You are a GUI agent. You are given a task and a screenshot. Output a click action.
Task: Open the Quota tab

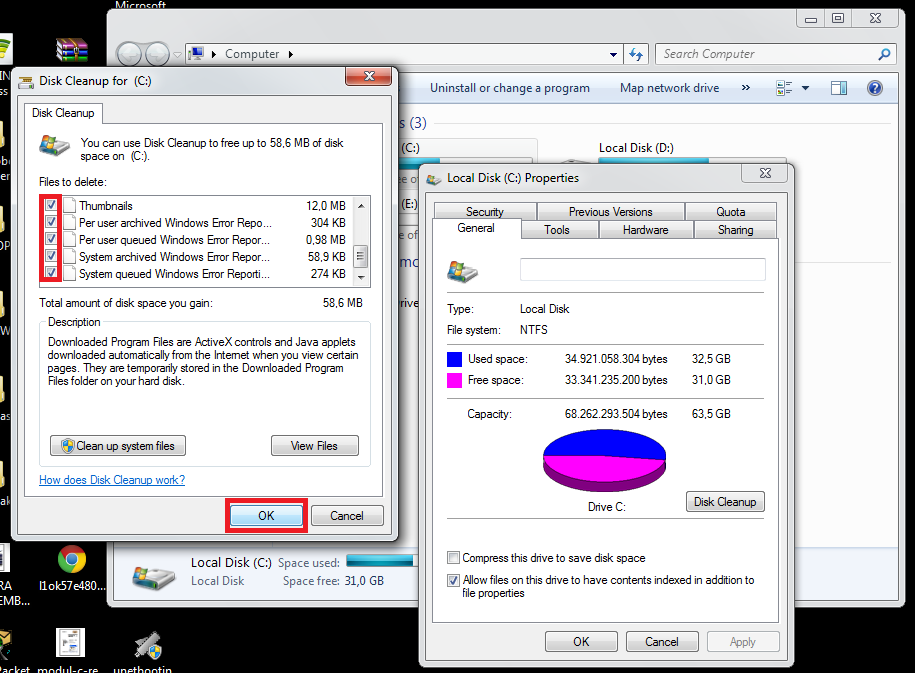pyautogui.click(x=731, y=212)
